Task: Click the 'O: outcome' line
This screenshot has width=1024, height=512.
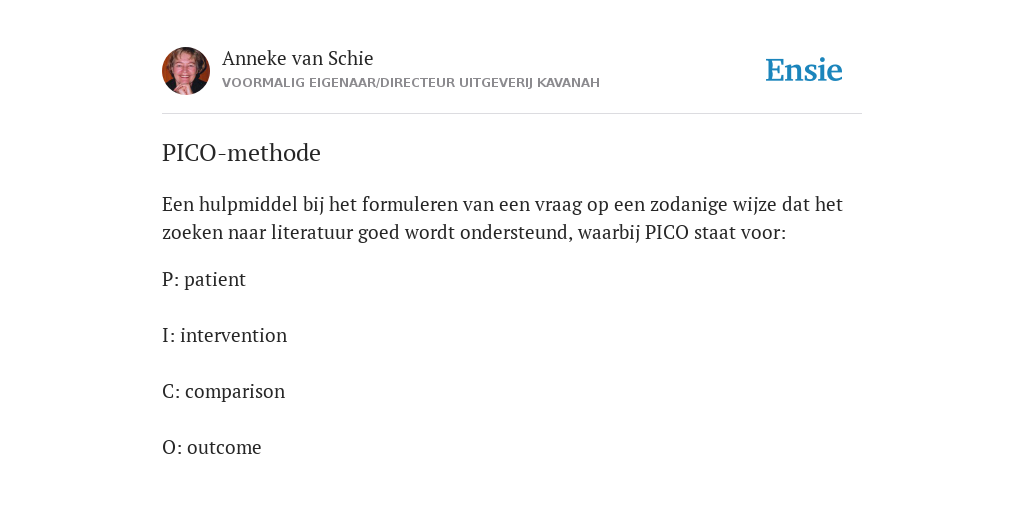Action: [212, 447]
